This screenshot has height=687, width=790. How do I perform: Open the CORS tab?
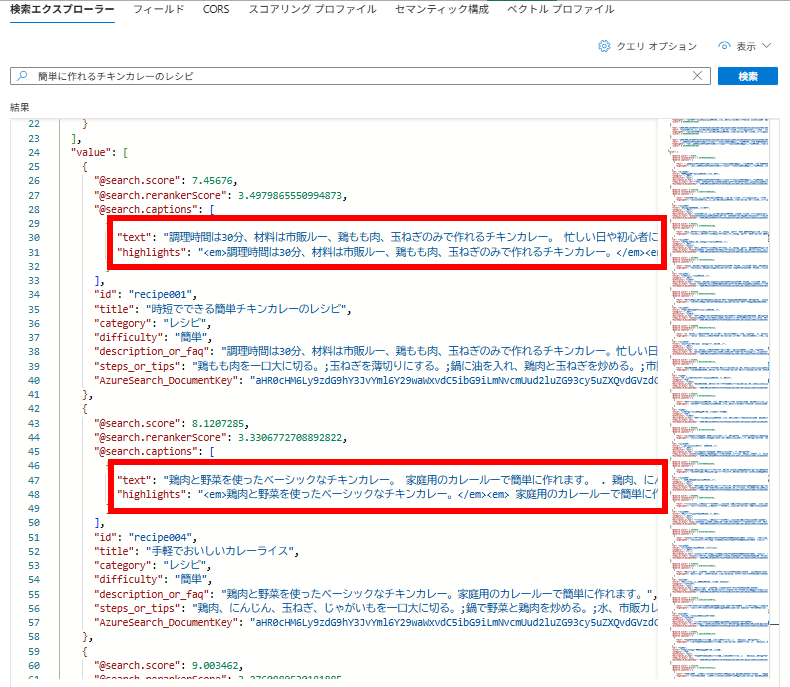tap(216, 9)
